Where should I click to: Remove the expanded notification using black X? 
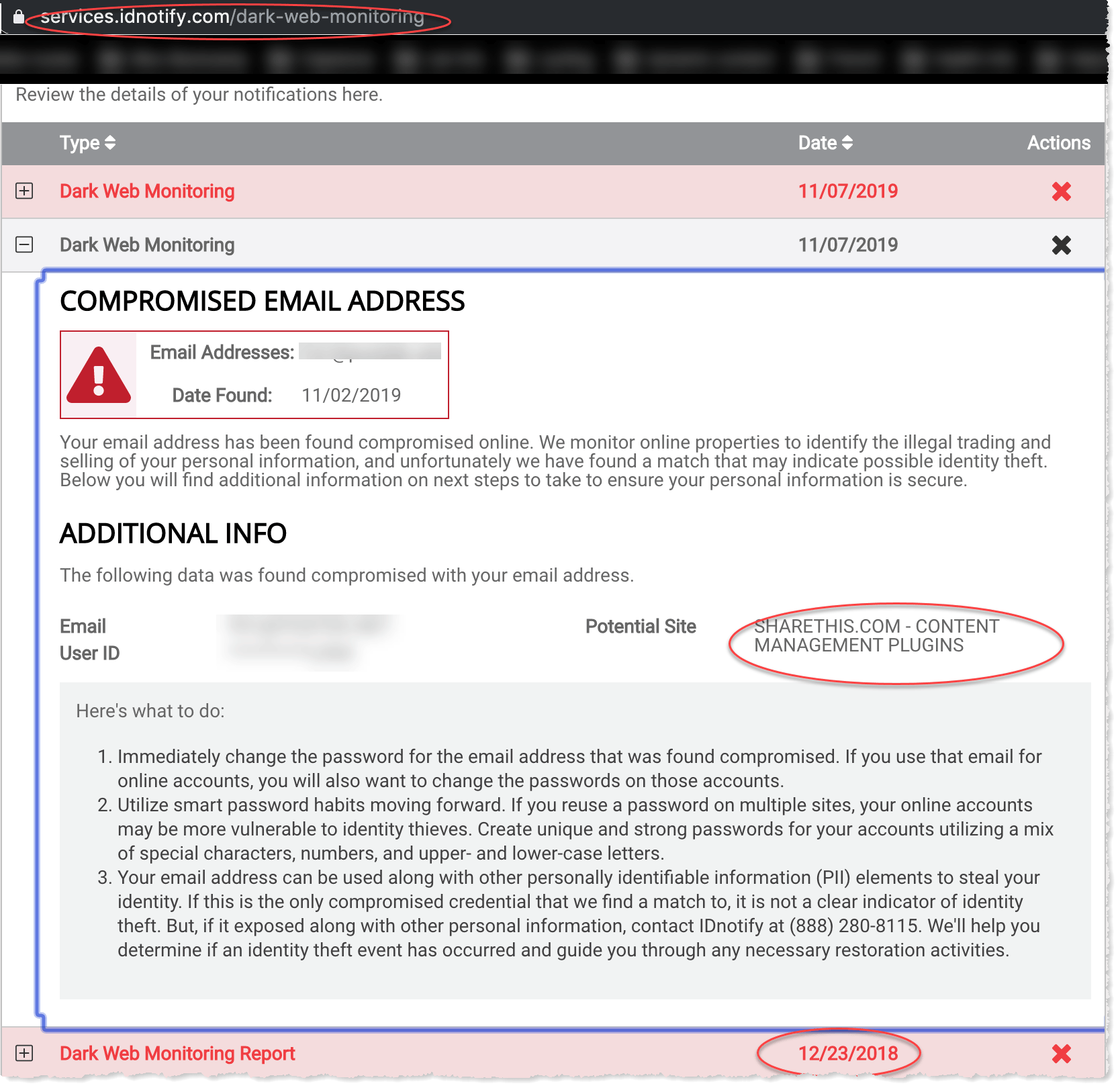[1061, 245]
